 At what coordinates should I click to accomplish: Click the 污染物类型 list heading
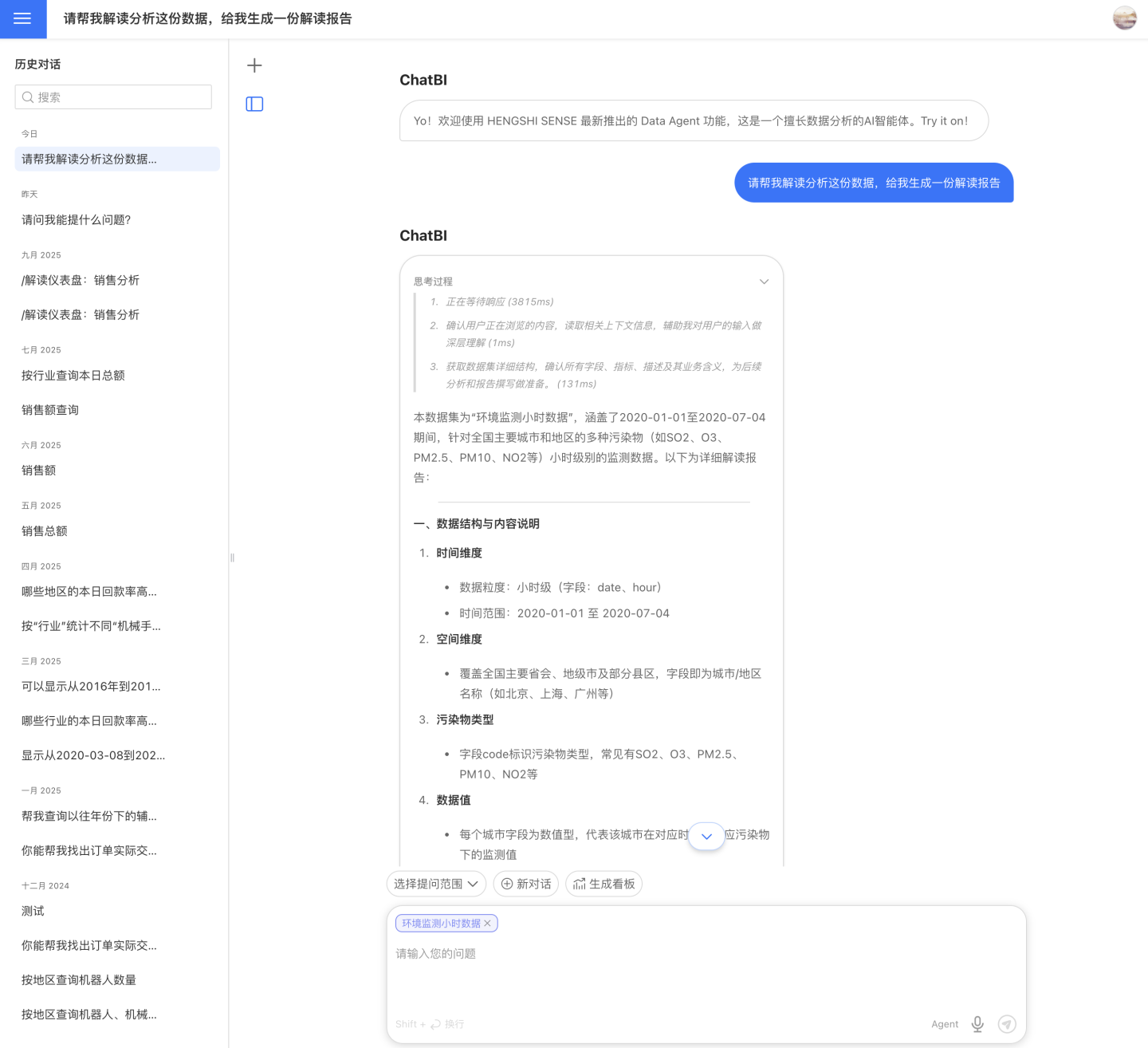[x=465, y=719]
